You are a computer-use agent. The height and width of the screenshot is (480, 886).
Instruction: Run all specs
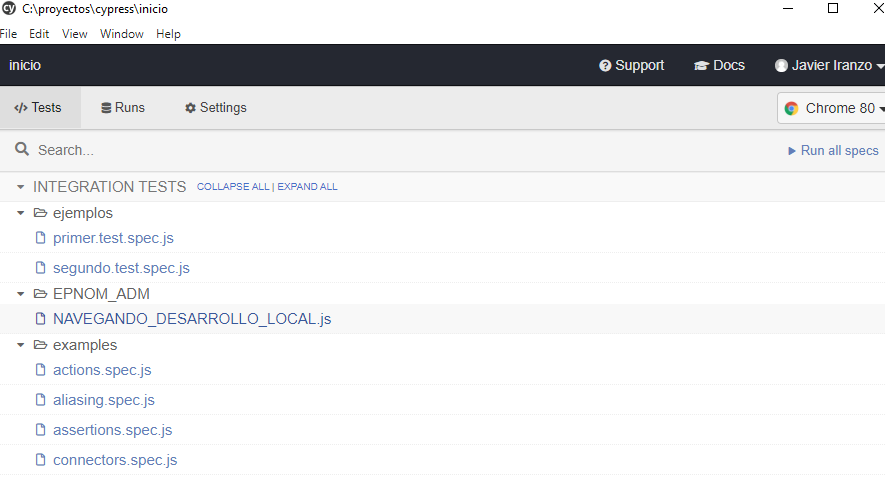point(833,151)
